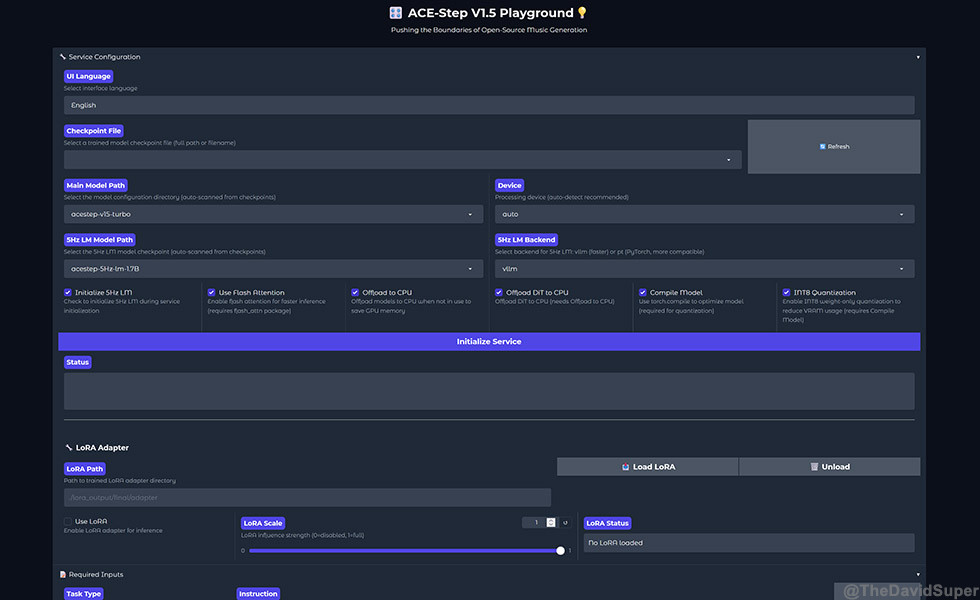Disable the Use Flash Attention checkbox
The width and height of the screenshot is (980, 600).
(212, 293)
